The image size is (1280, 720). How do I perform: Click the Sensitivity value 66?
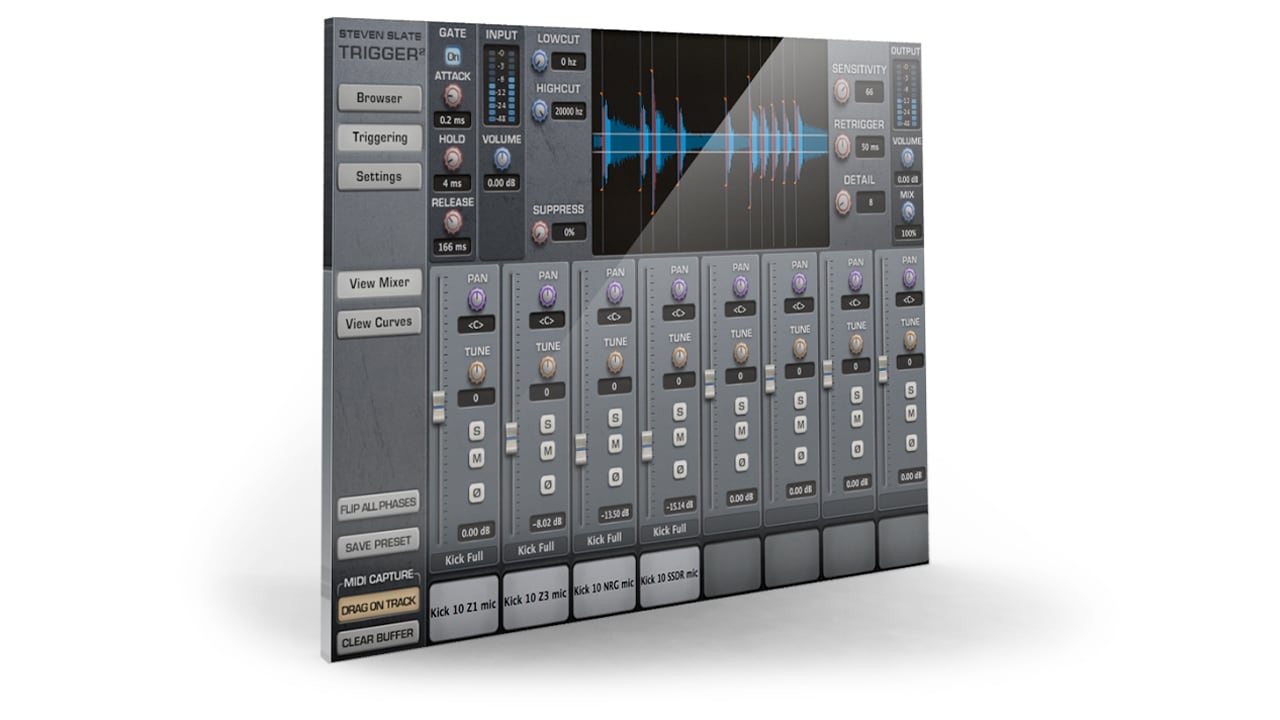pos(870,92)
